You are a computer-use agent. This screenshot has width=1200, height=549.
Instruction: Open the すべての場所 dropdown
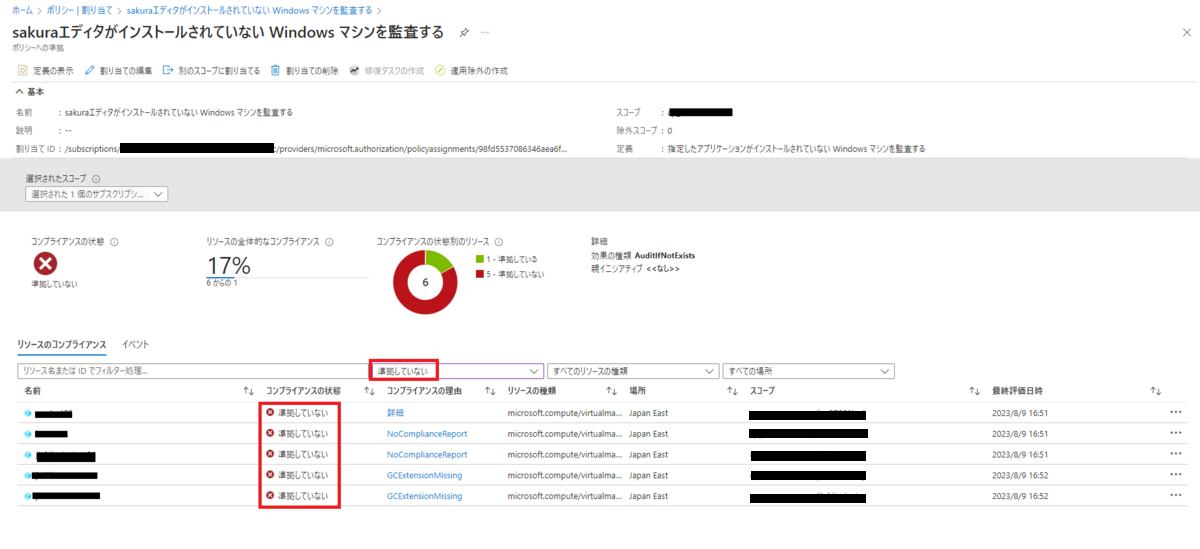click(x=808, y=371)
